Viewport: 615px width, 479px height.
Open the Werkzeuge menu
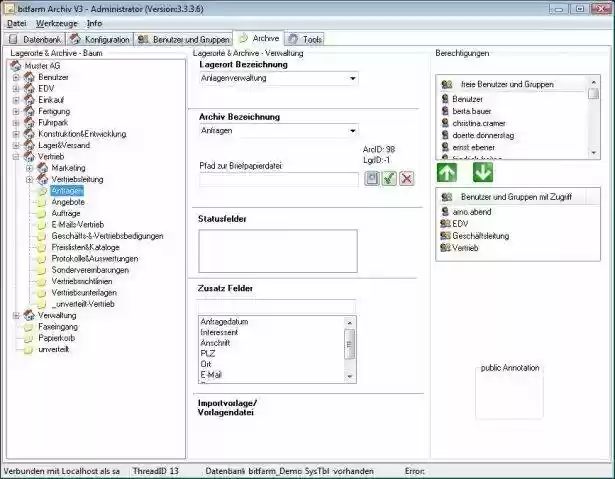(57, 24)
